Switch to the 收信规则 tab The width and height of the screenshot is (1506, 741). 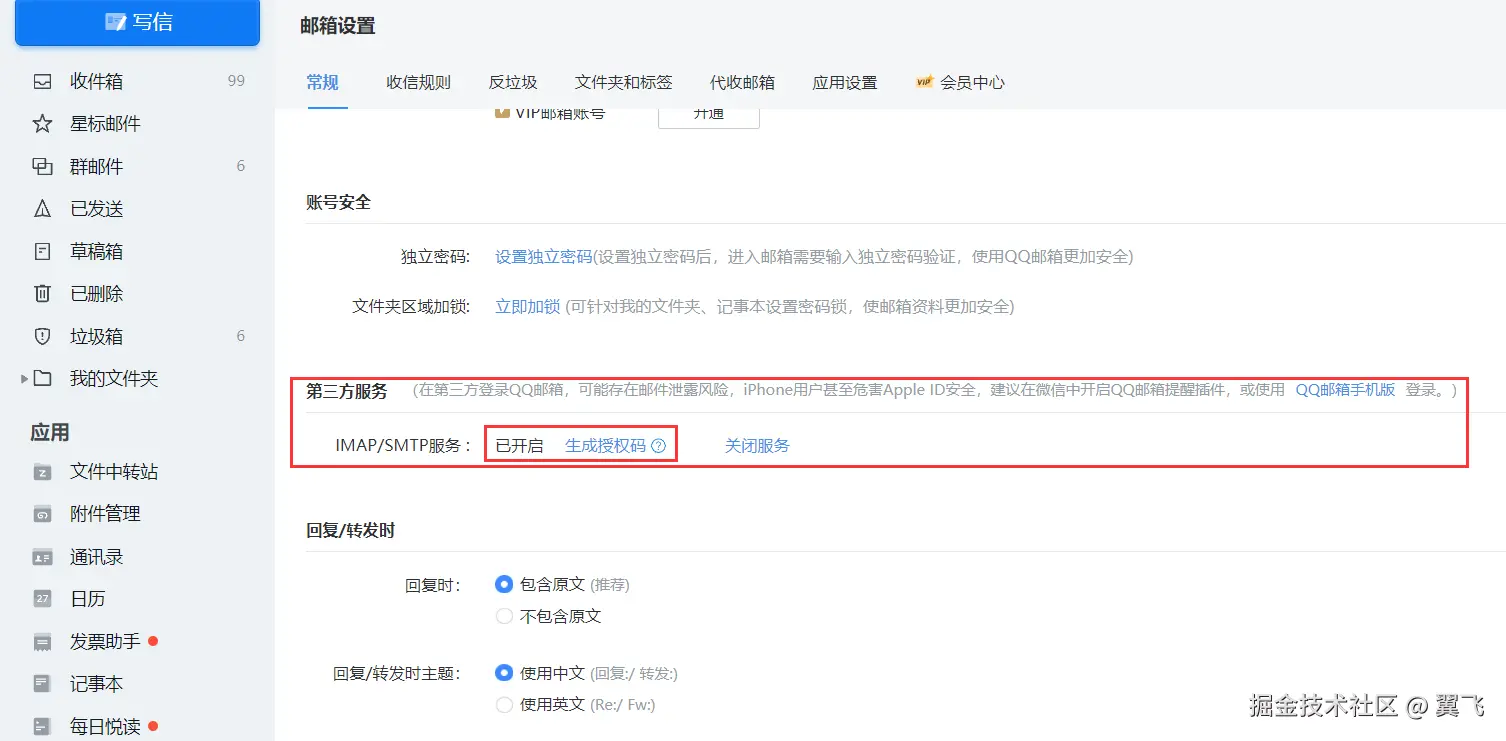click(x=418, y=83)
